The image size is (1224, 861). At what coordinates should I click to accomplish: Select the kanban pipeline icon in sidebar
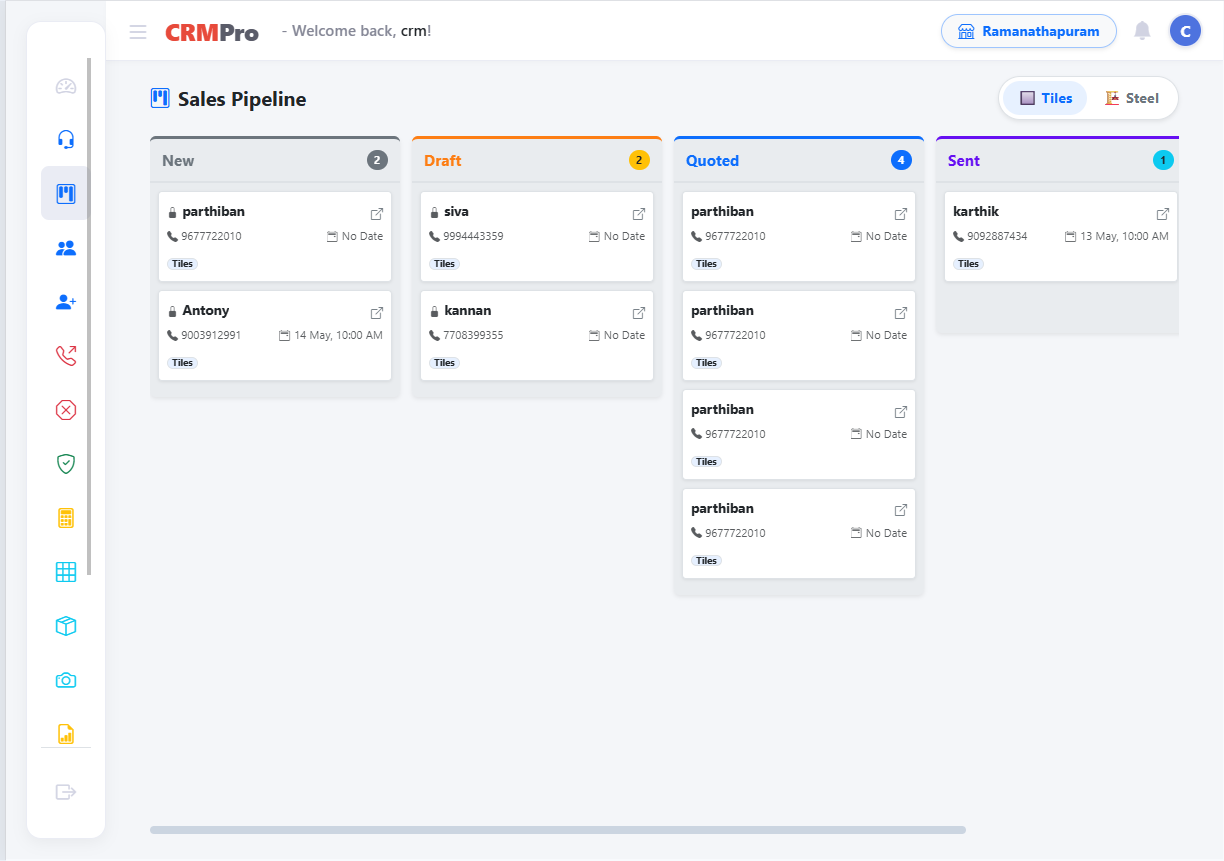click(66, 193)
